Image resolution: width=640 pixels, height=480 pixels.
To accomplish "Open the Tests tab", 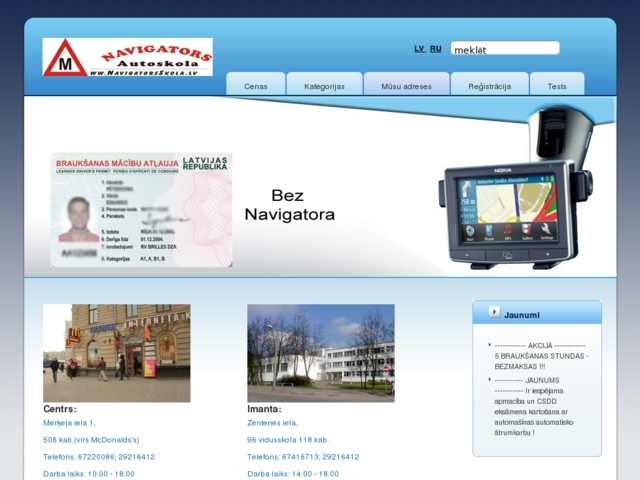I will [x=557, y=84].
